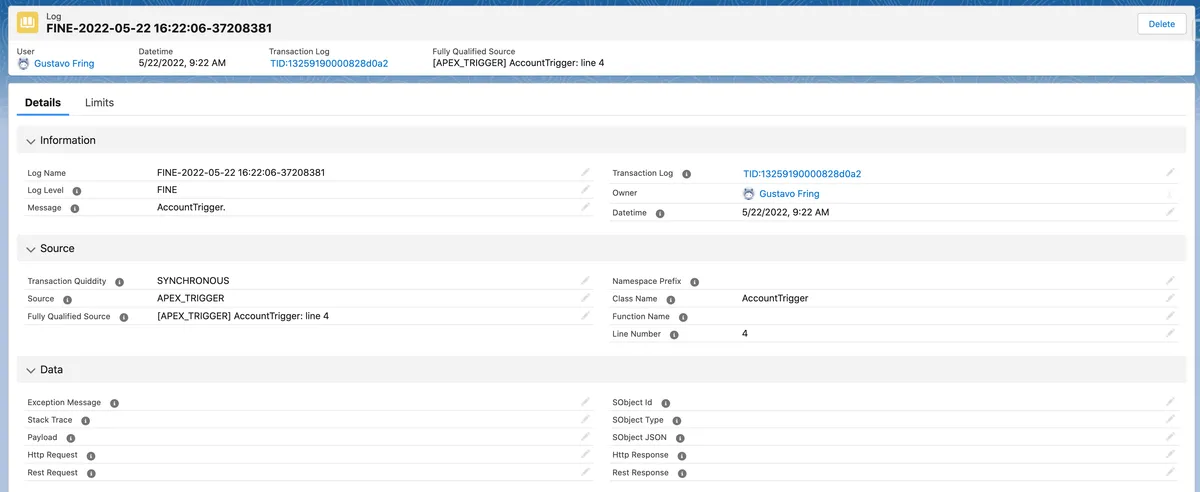Edit the Rest Request pencil icon
Screen dimensions: 1200x492
click(x=586, y=472)
